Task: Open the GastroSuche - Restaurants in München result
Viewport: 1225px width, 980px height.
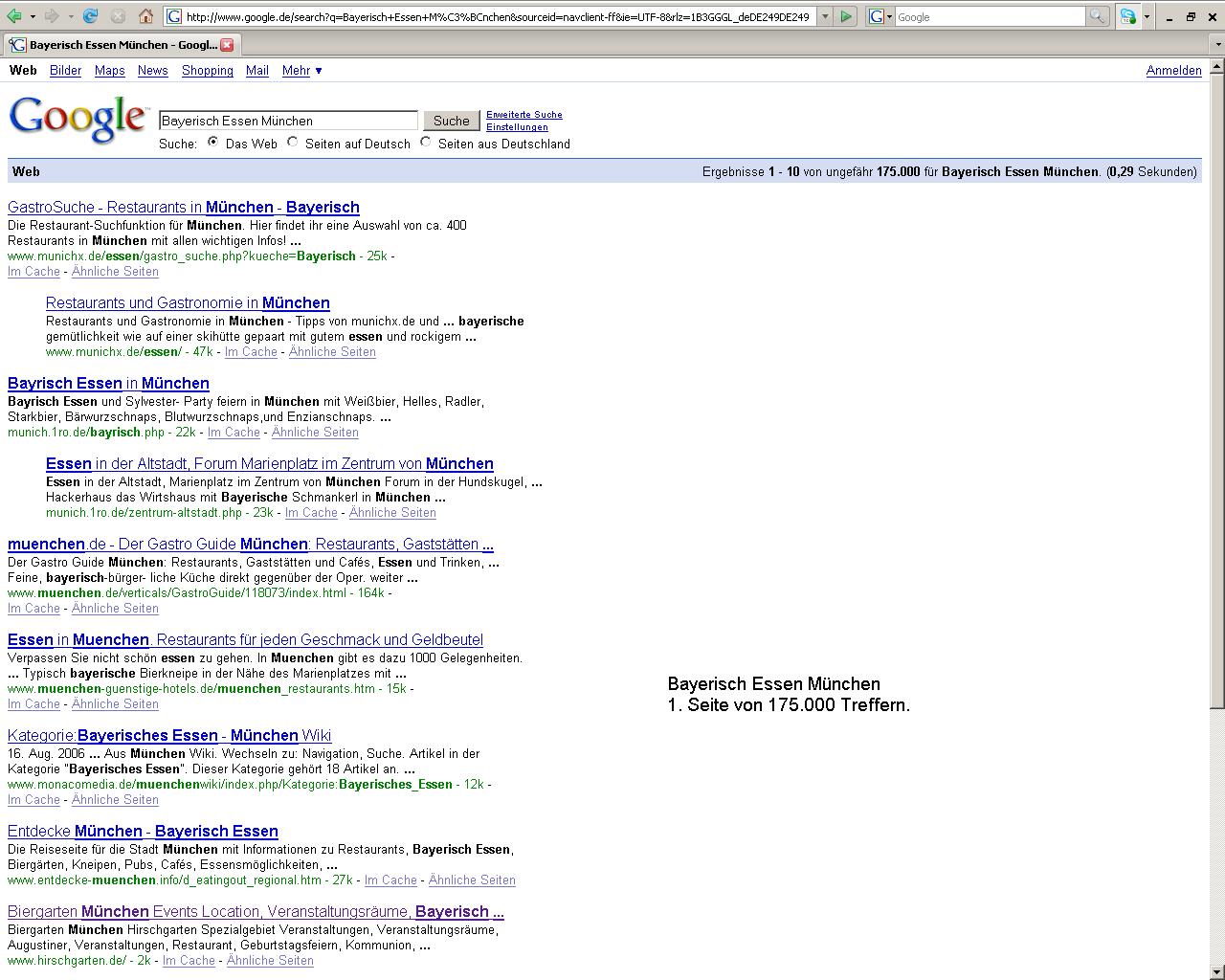Action: coord(184,208)
